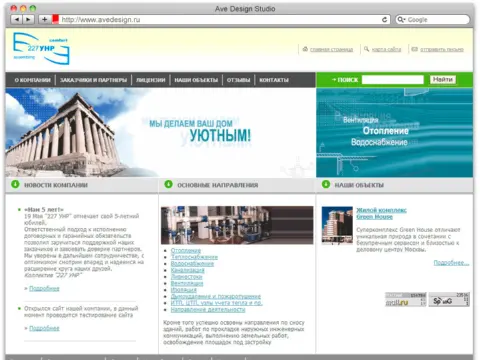
Task: Click the Google search box
Action: click(x=433, y=20)
